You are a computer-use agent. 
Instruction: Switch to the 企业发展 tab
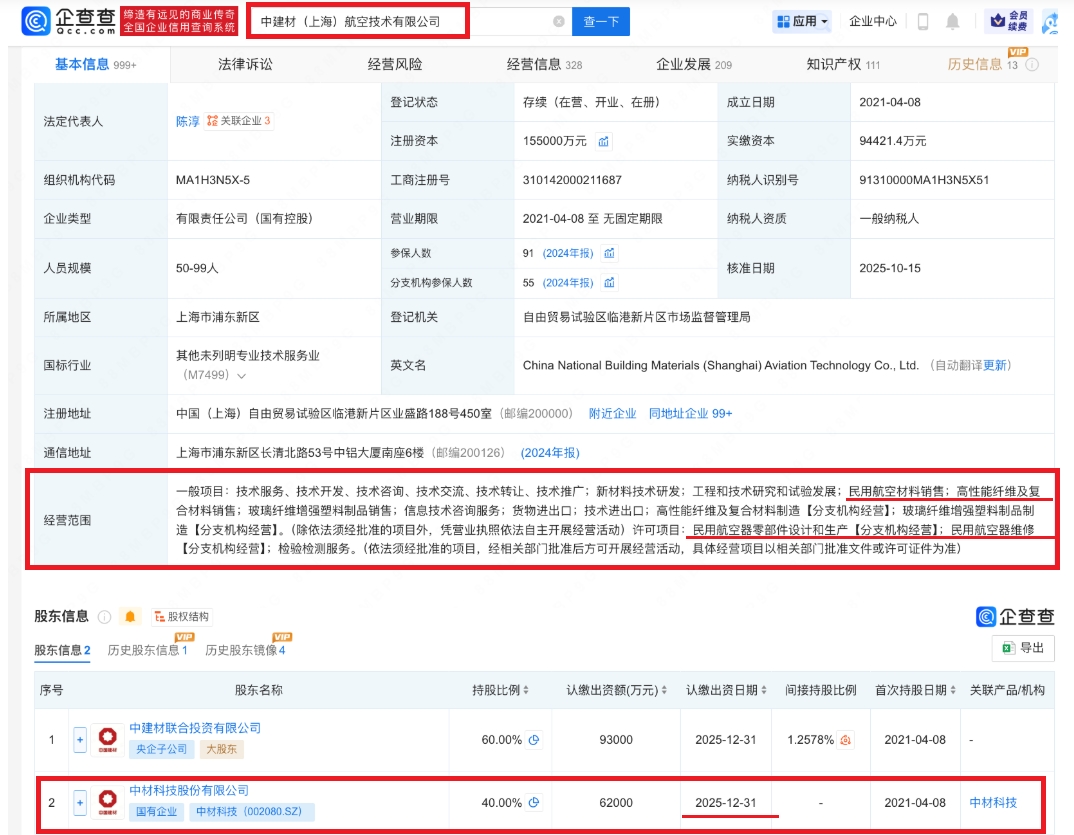point(694,64)
